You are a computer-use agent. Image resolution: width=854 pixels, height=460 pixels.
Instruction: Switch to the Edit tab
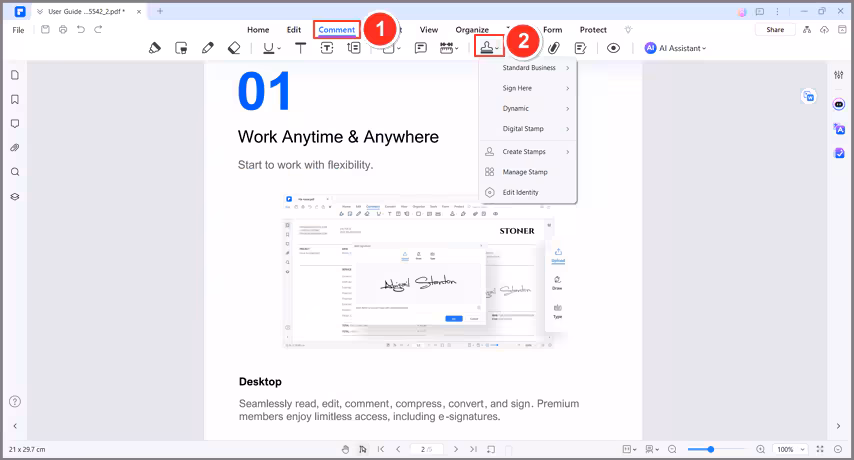tap(294, 30)
